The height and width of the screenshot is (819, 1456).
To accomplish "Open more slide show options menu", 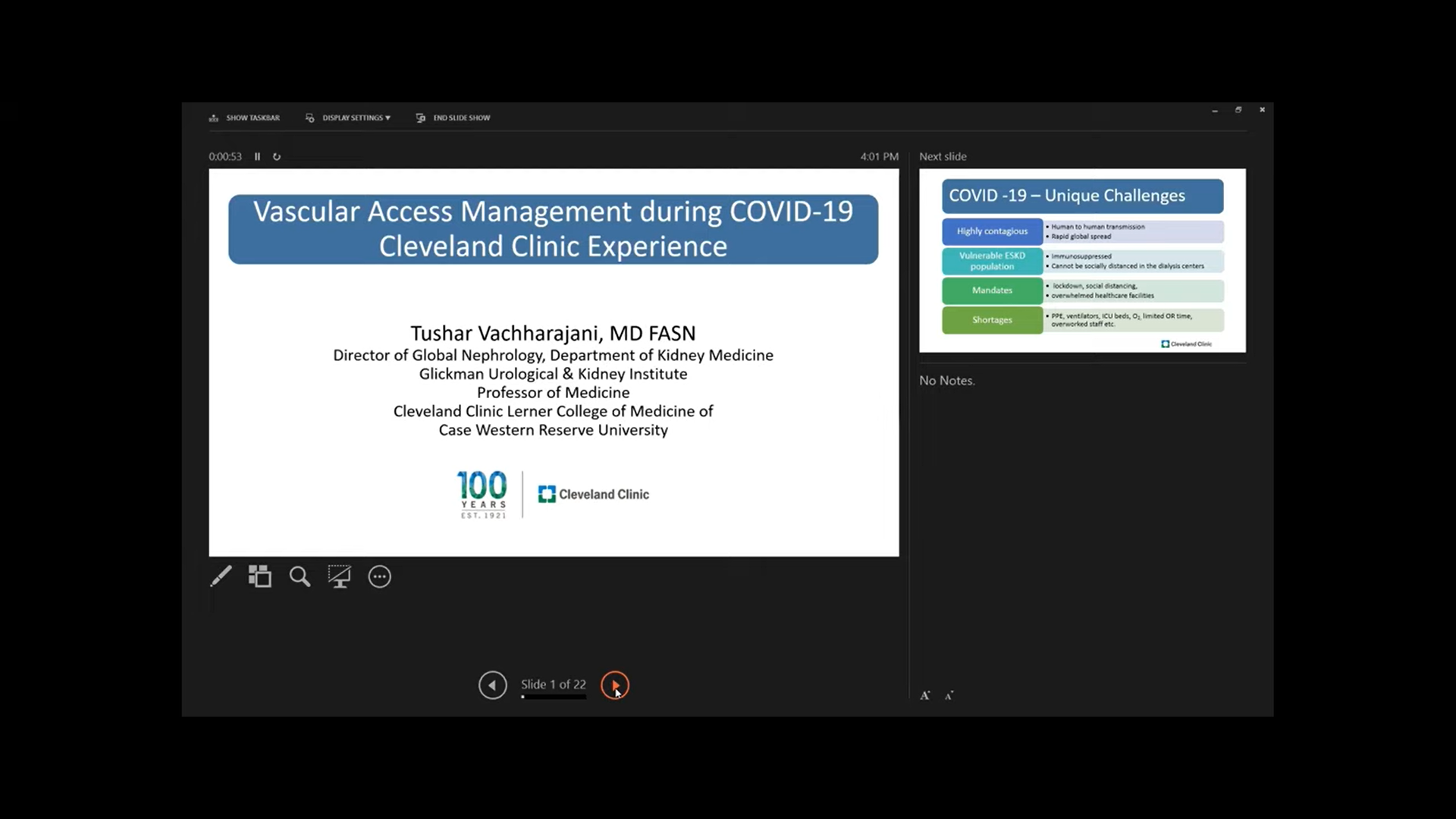I will (x=379, y=576).
